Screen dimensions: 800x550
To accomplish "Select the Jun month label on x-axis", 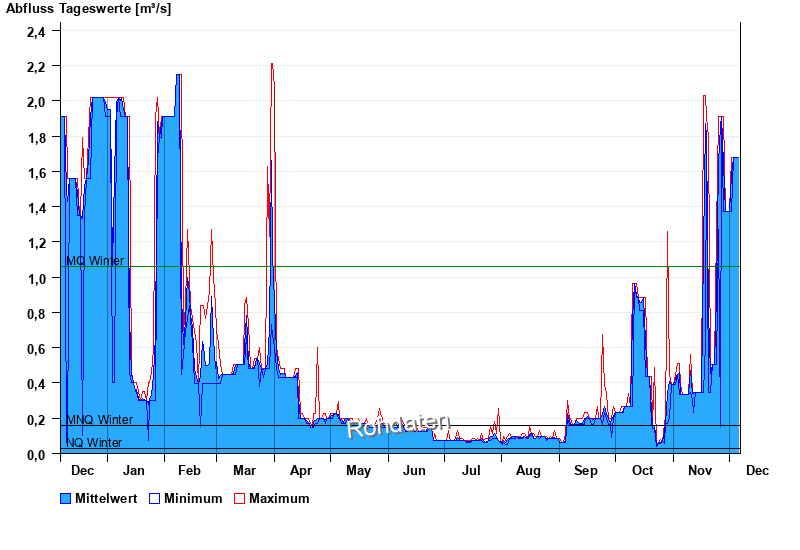I will [414, 470].
